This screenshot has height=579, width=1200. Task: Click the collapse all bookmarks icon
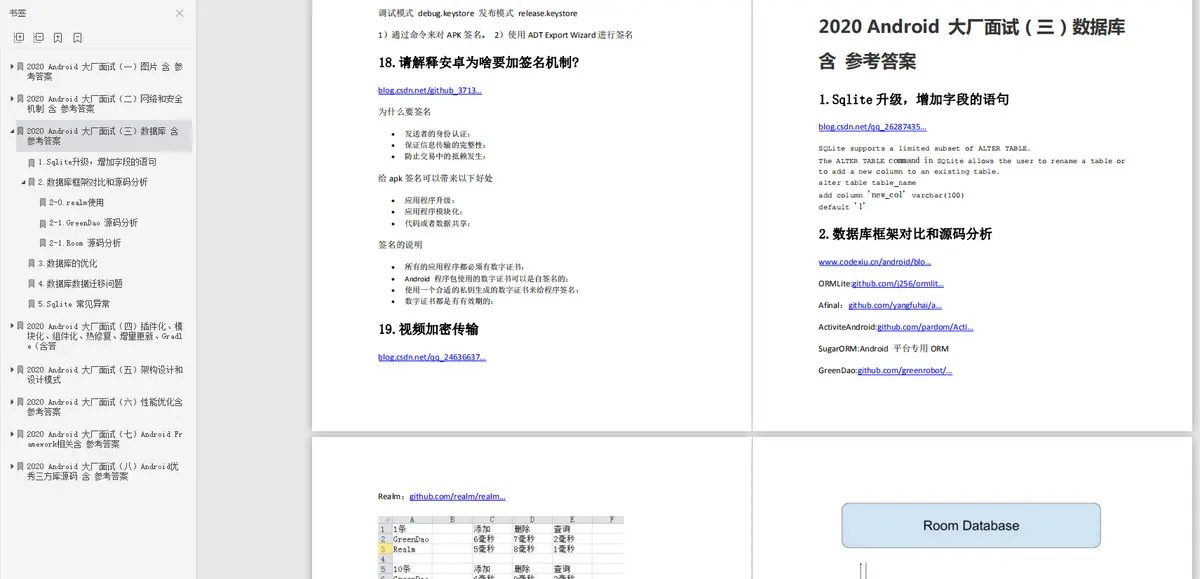(38, 38)
